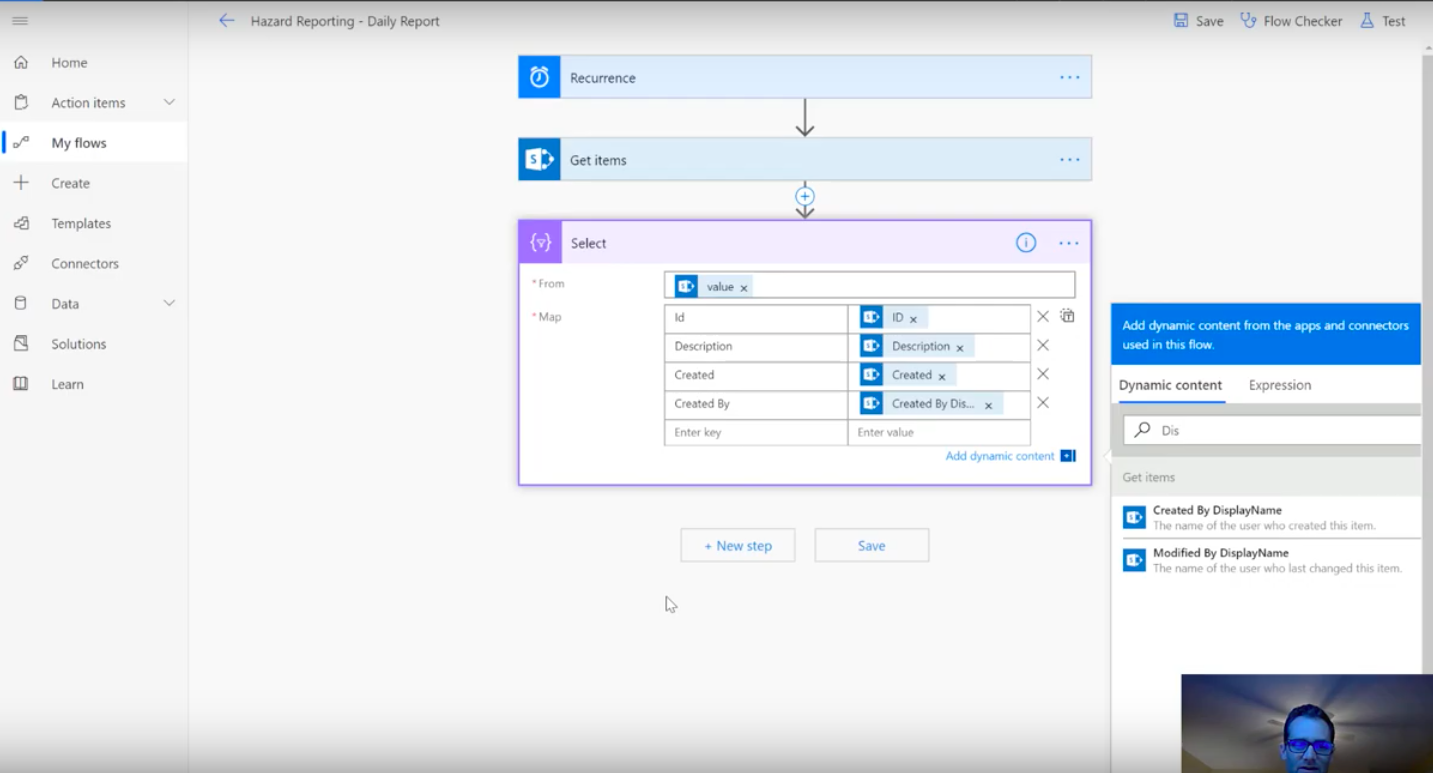The height and width of the screenshot is (773, 1433).
Task: Open Solutions in sidebar
Action: point(78,343)
